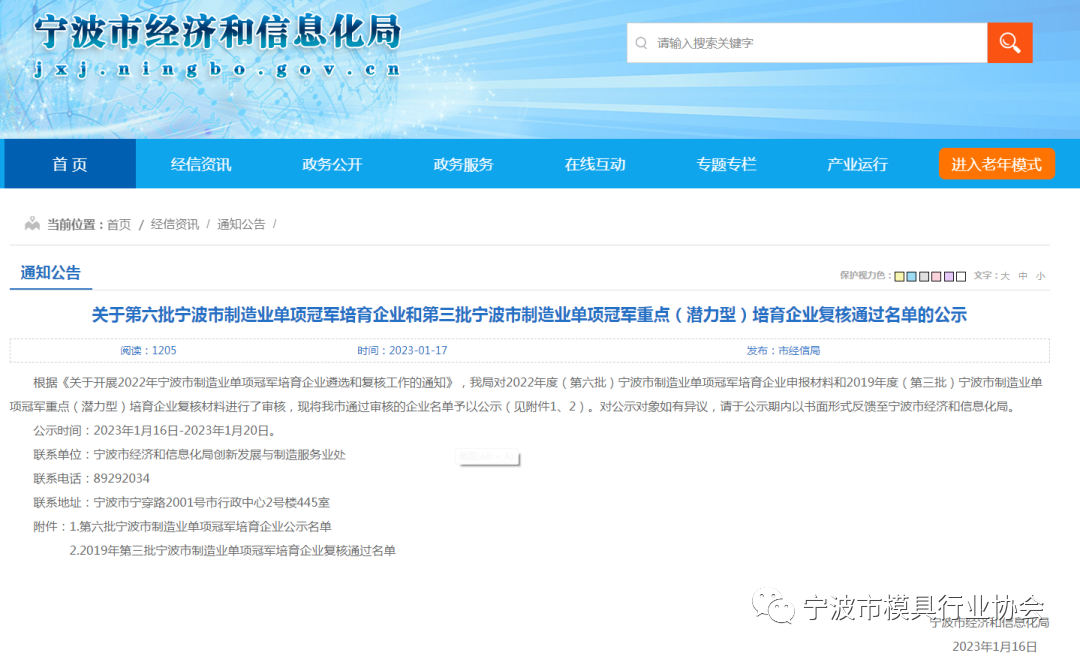Open the 政务服务 navigation menu

(463, 164)
